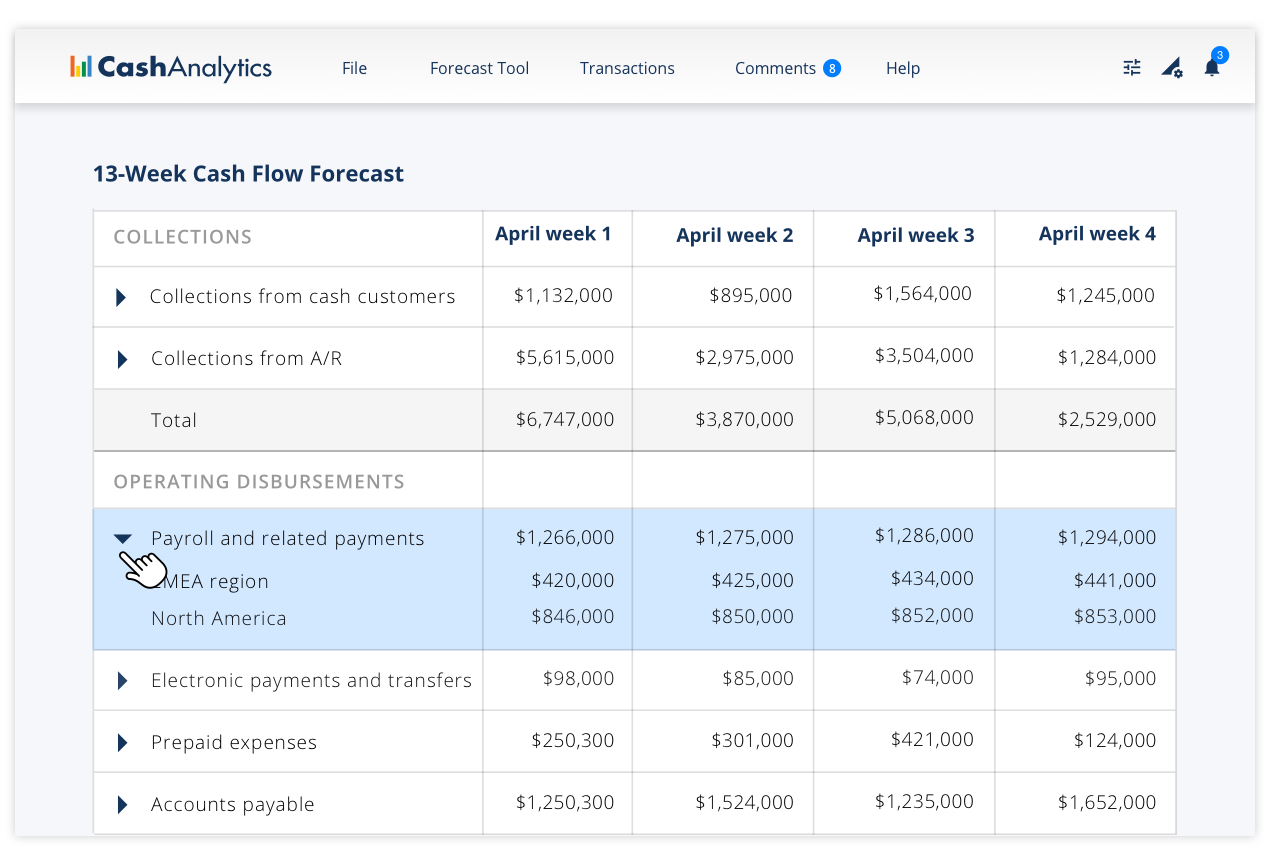Click the $250,300 cell
This screenshot has height=868, width=1270.
[x=573, y=741]
